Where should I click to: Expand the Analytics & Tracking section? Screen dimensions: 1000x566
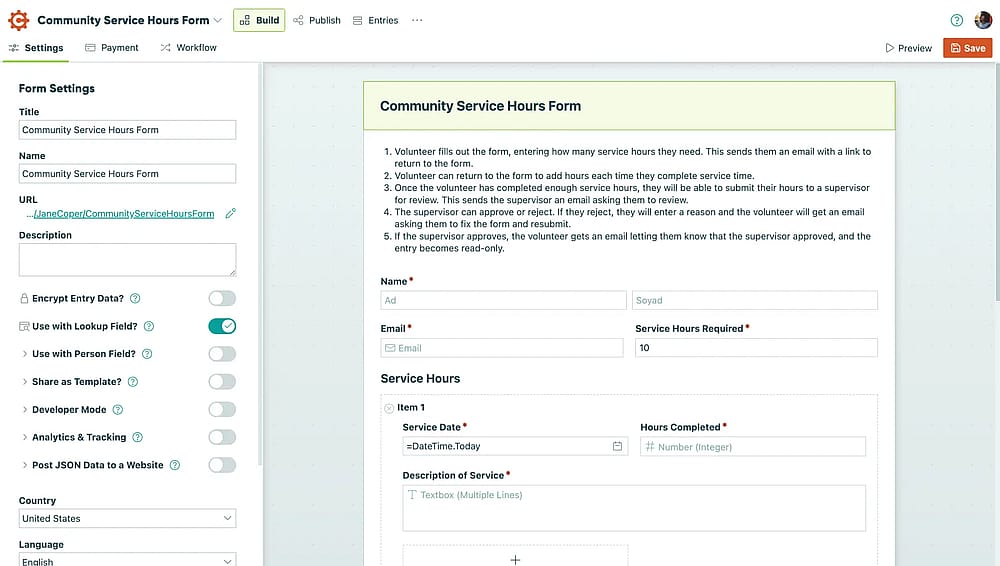pos(24,437)
